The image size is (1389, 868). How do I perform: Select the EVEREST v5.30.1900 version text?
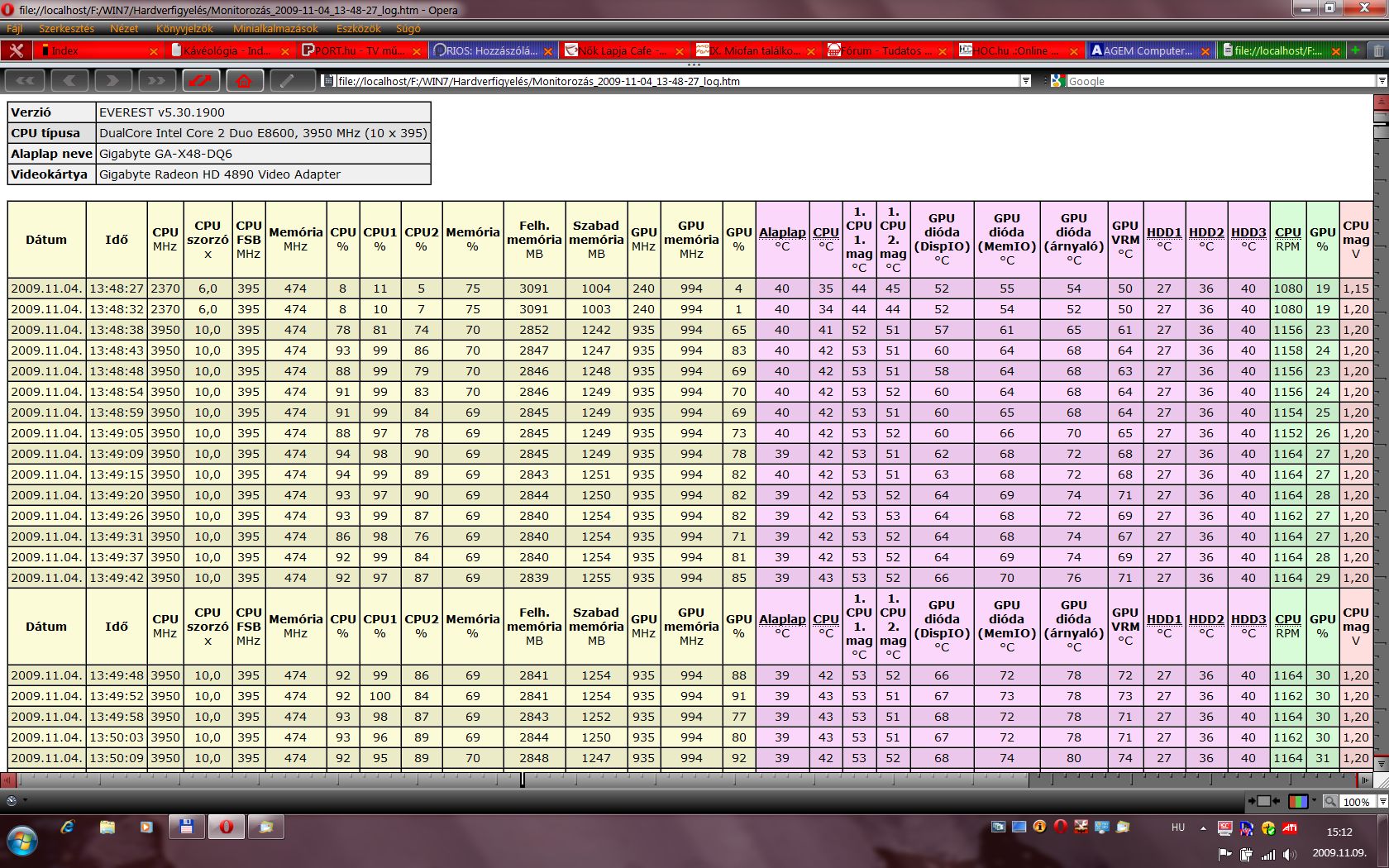coord(162,112)
